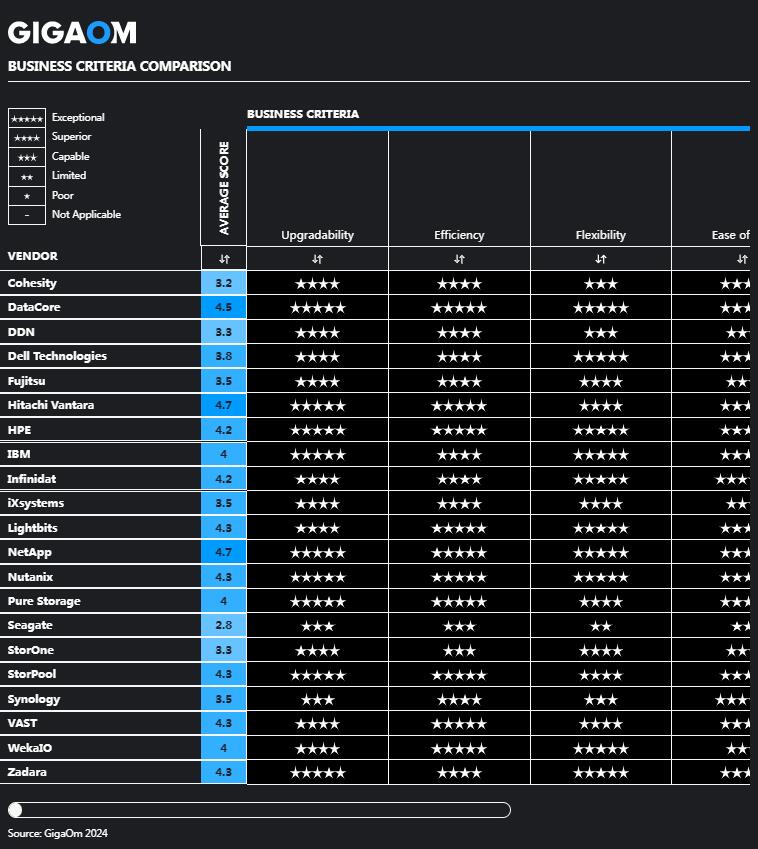The width and height of the screenshot is (758, 849).
Task: Click the Pure Storage vendor name
Action: 44,601
